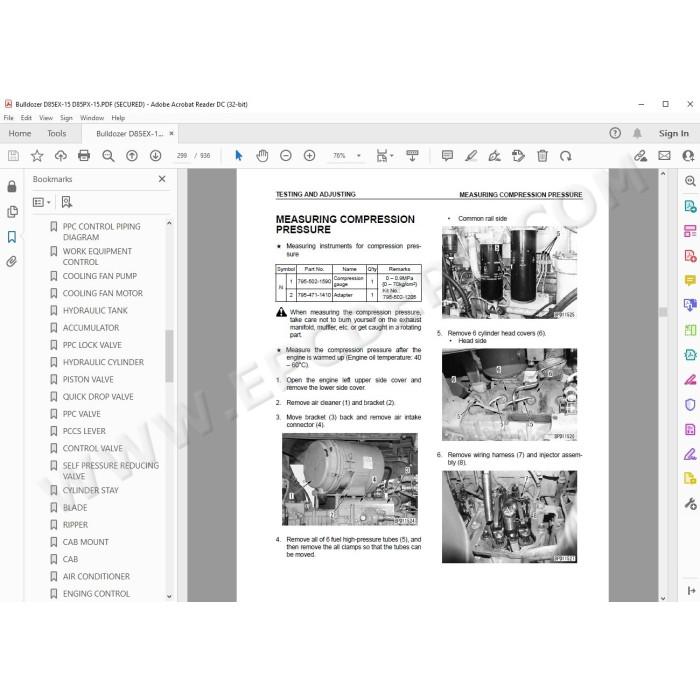Find current bookmark icon
This screenshot has height=700, width=700.
click(67, 202)
